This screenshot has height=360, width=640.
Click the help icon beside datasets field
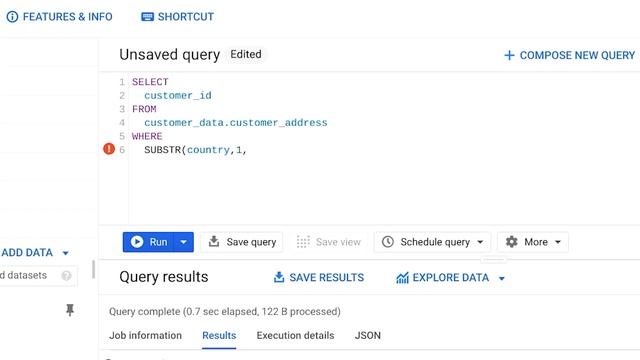pyautogui.click(x=66, y=276)
